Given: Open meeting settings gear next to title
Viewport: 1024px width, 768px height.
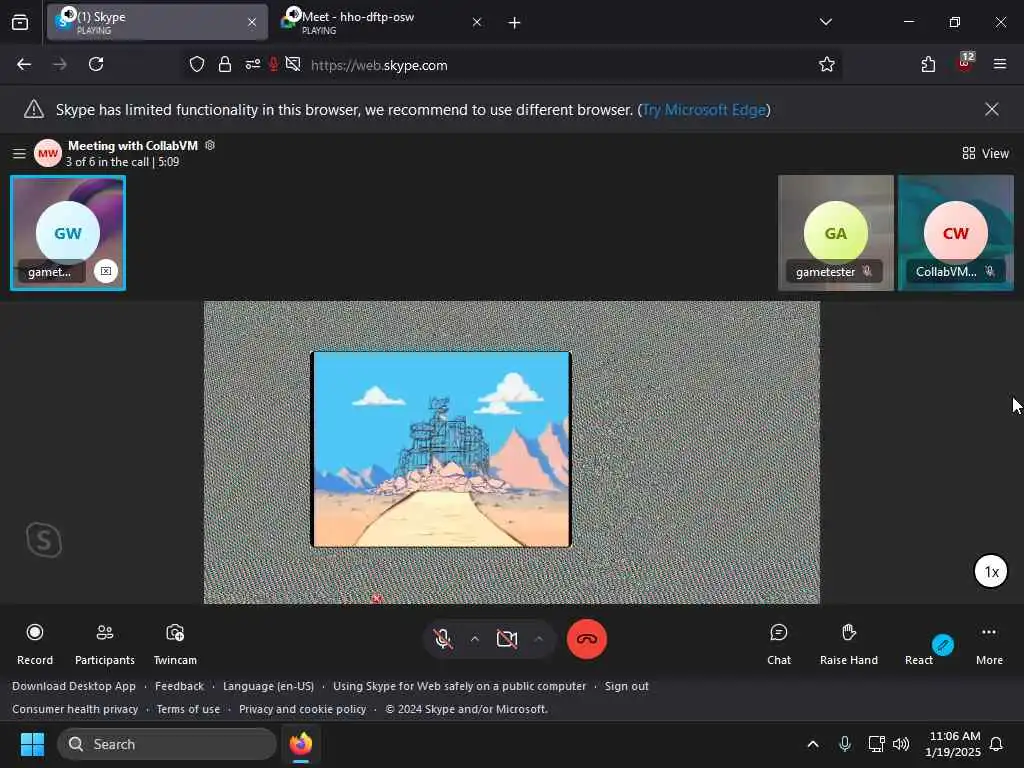Looking at the screenshot, I should pyautogui.click(x=210, y=145).
